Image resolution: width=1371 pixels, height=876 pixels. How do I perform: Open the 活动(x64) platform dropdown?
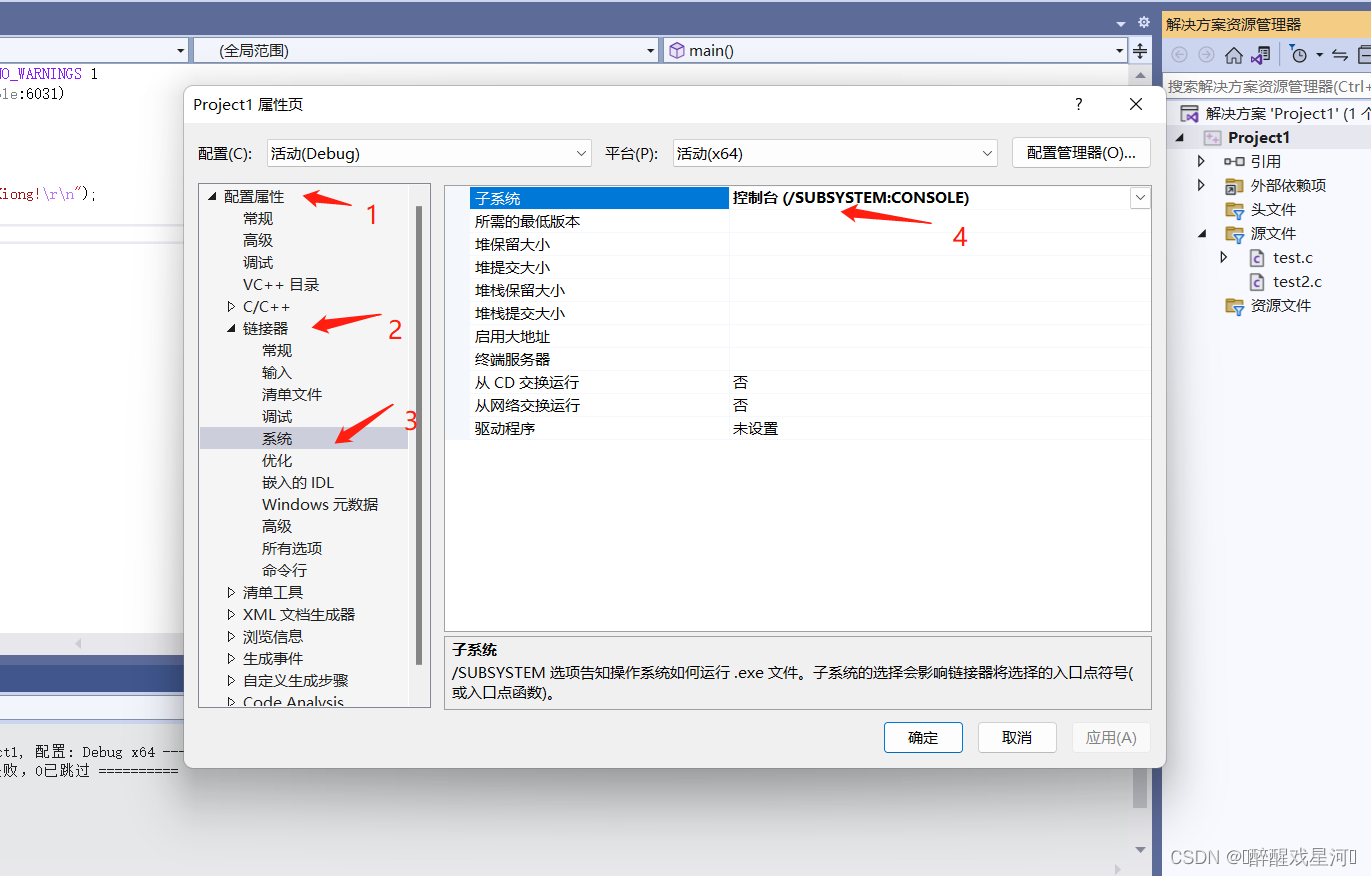(987, 153)
